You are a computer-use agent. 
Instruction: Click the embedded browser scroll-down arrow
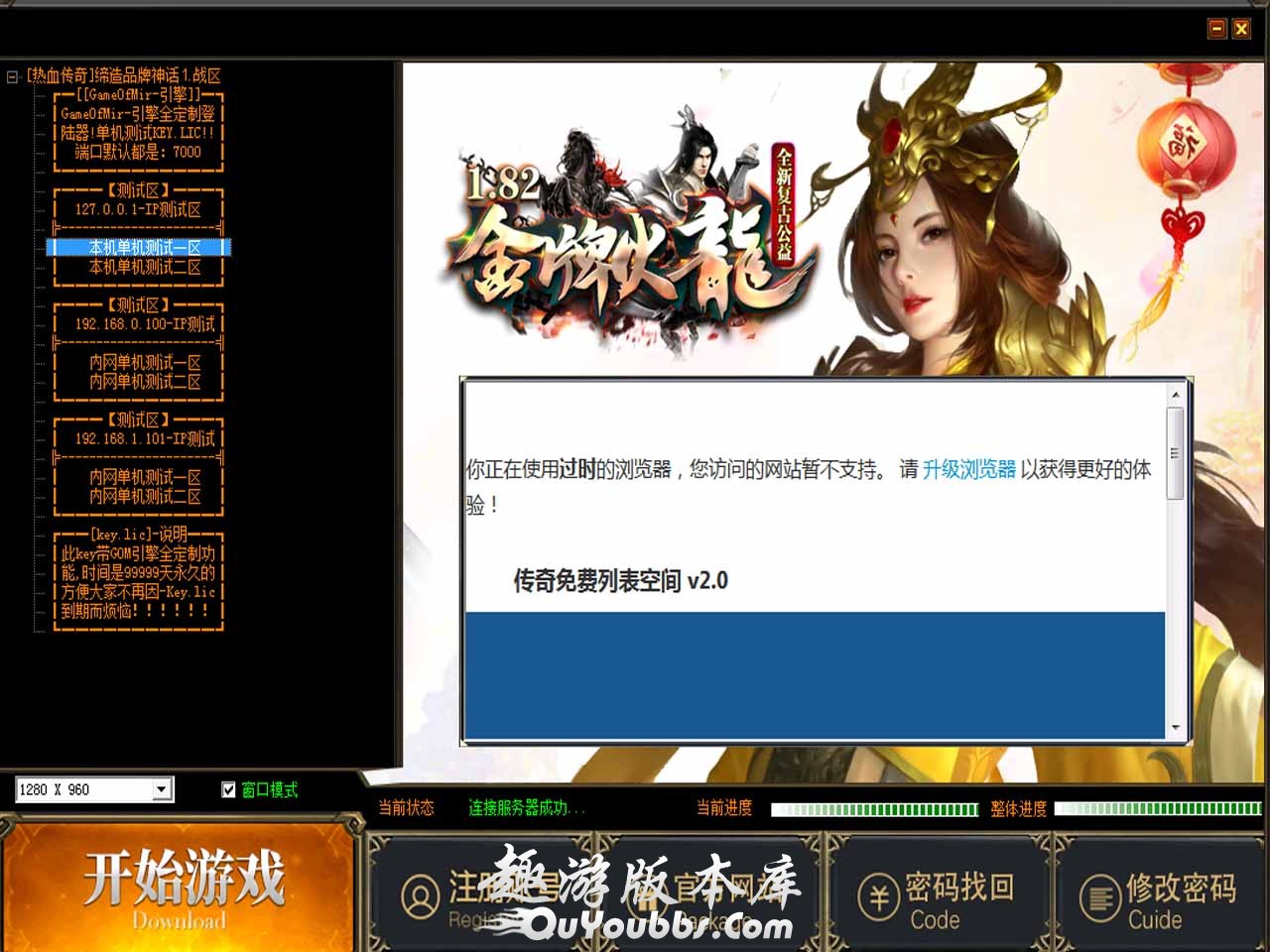click(x=1176, y=727)
